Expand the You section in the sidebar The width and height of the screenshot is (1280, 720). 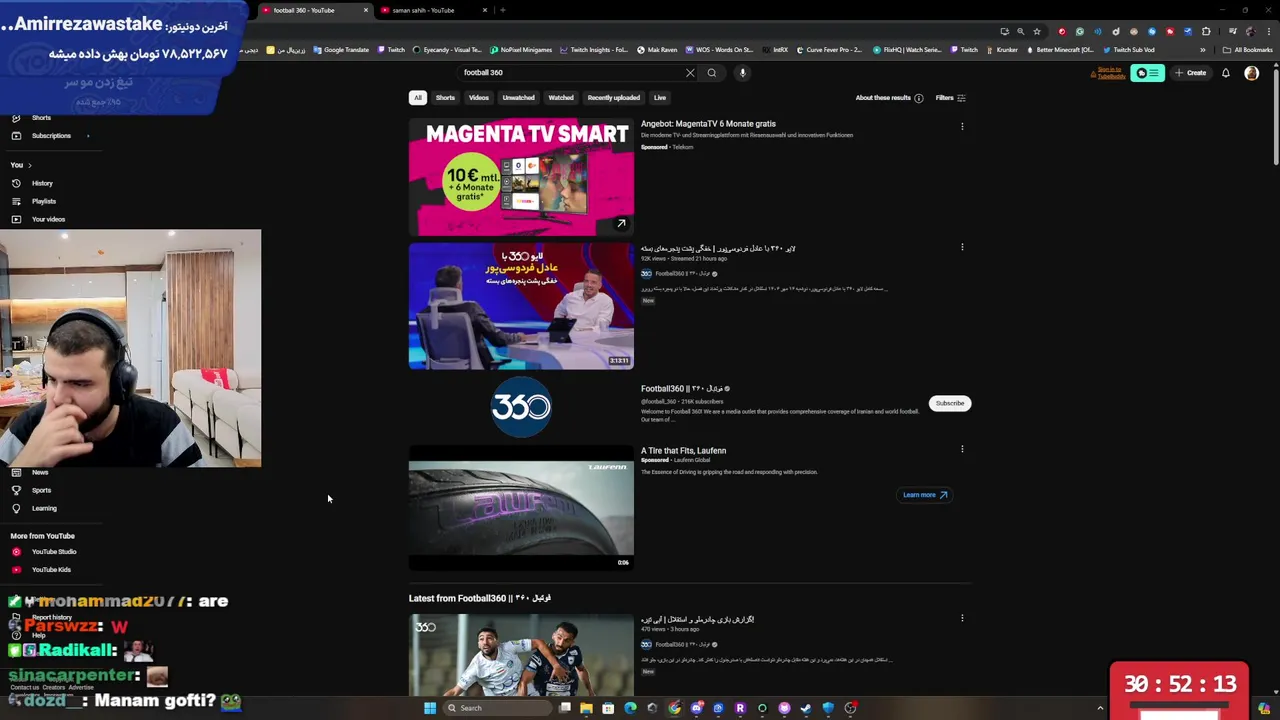point(21,165)
